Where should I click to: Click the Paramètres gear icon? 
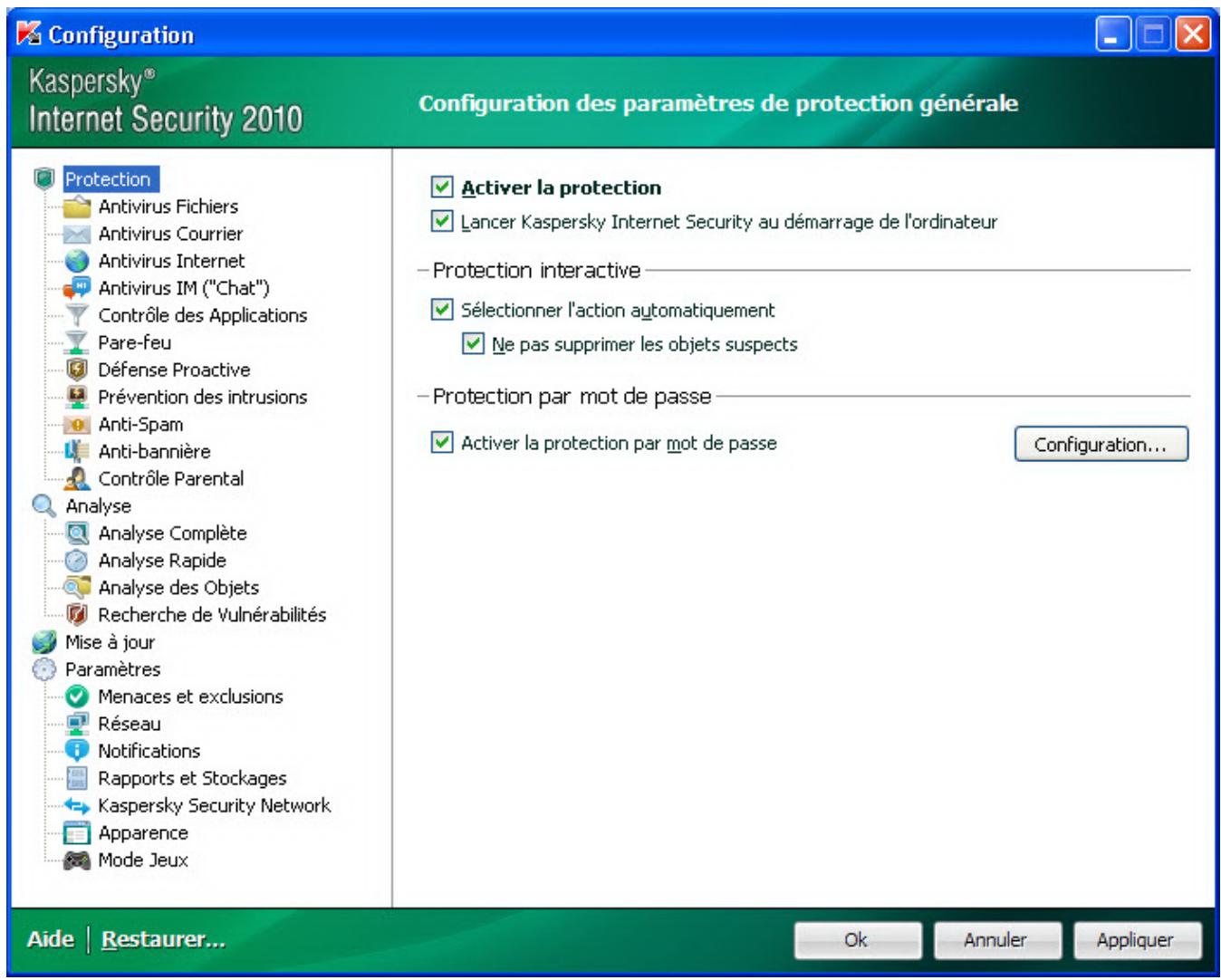[x=44, y=669]
